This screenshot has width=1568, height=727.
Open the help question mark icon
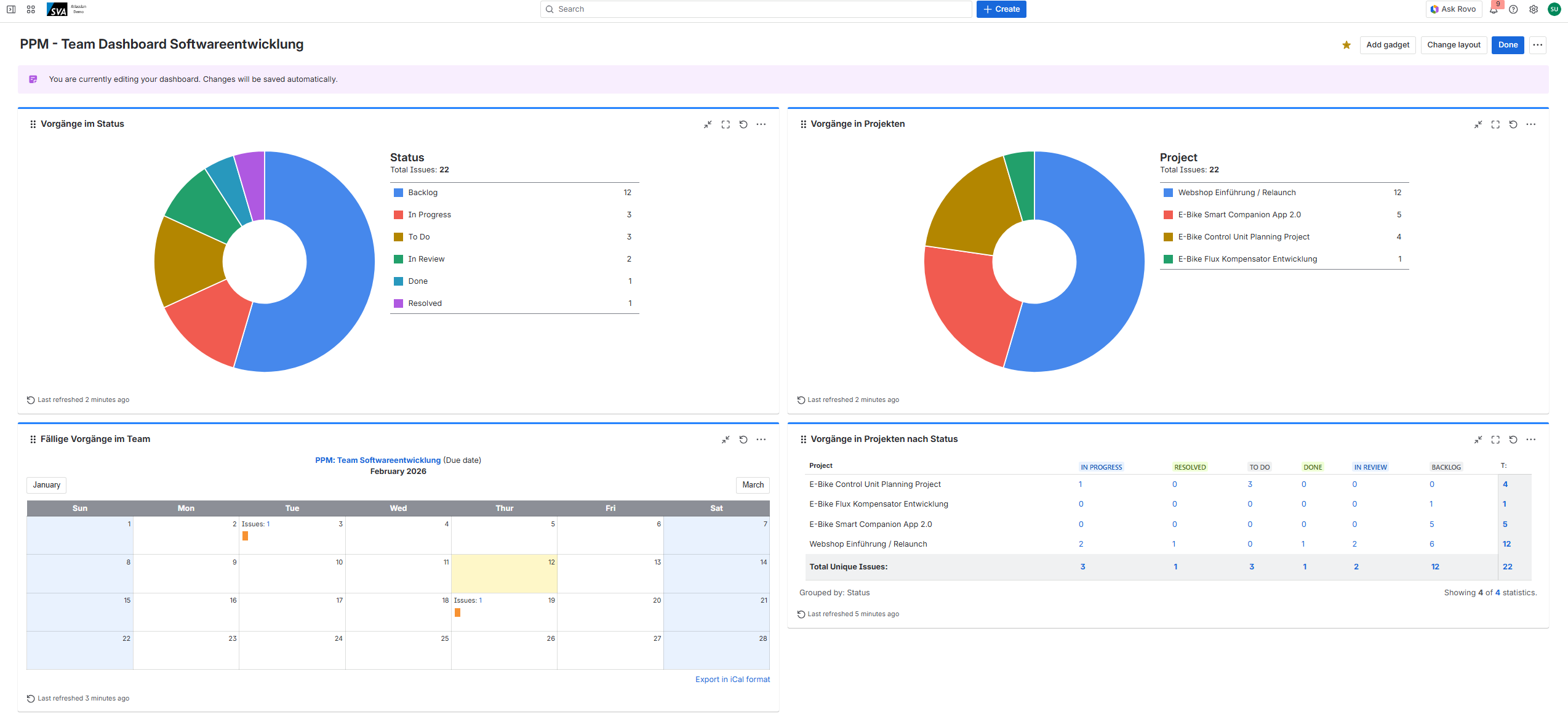click(1513, 9)
